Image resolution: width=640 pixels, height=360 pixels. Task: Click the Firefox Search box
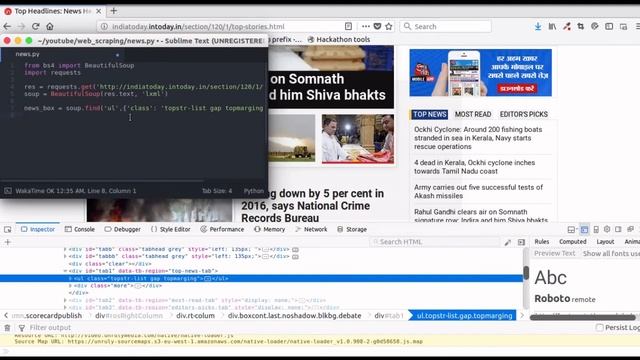[446, 27]
